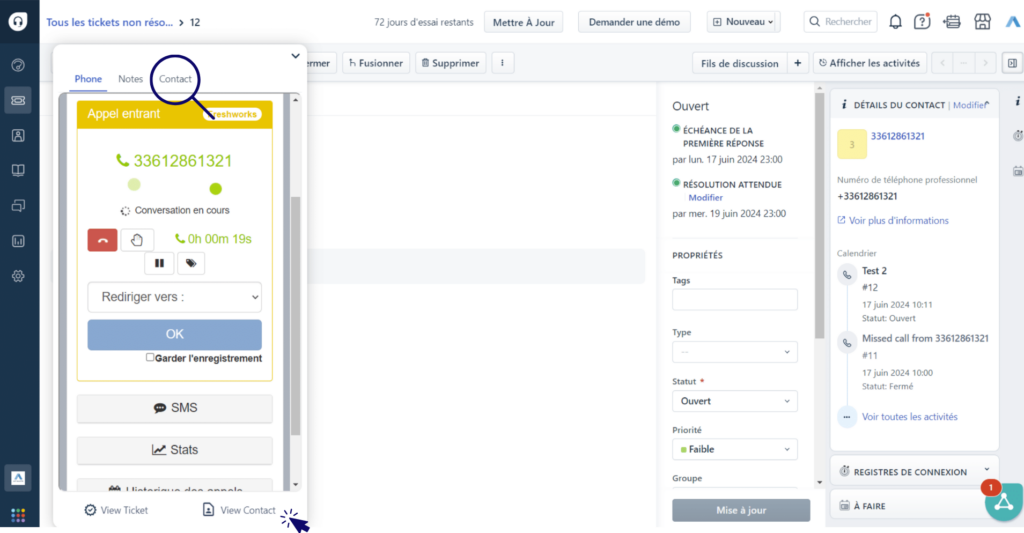Collapse the phone widget chevron

click(x=295, y=56)
